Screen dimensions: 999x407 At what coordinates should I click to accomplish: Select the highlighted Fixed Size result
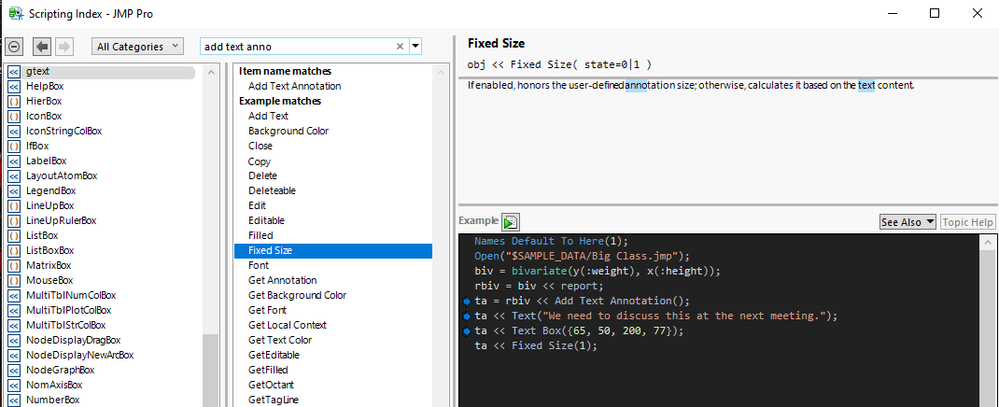(x=333, y=250)
